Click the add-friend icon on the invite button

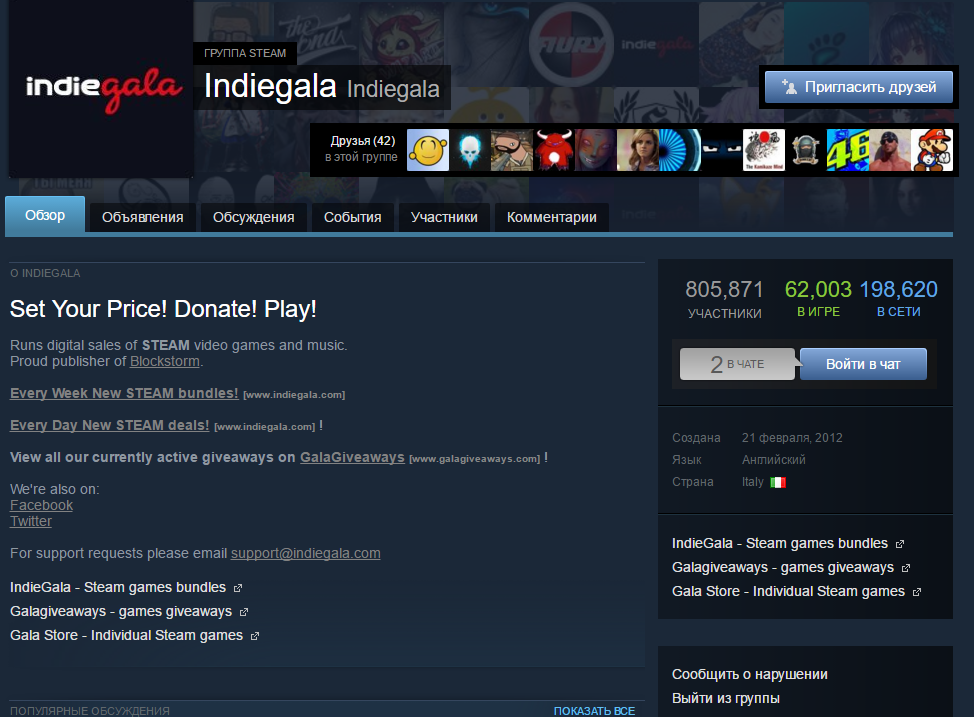pos(789,87)
